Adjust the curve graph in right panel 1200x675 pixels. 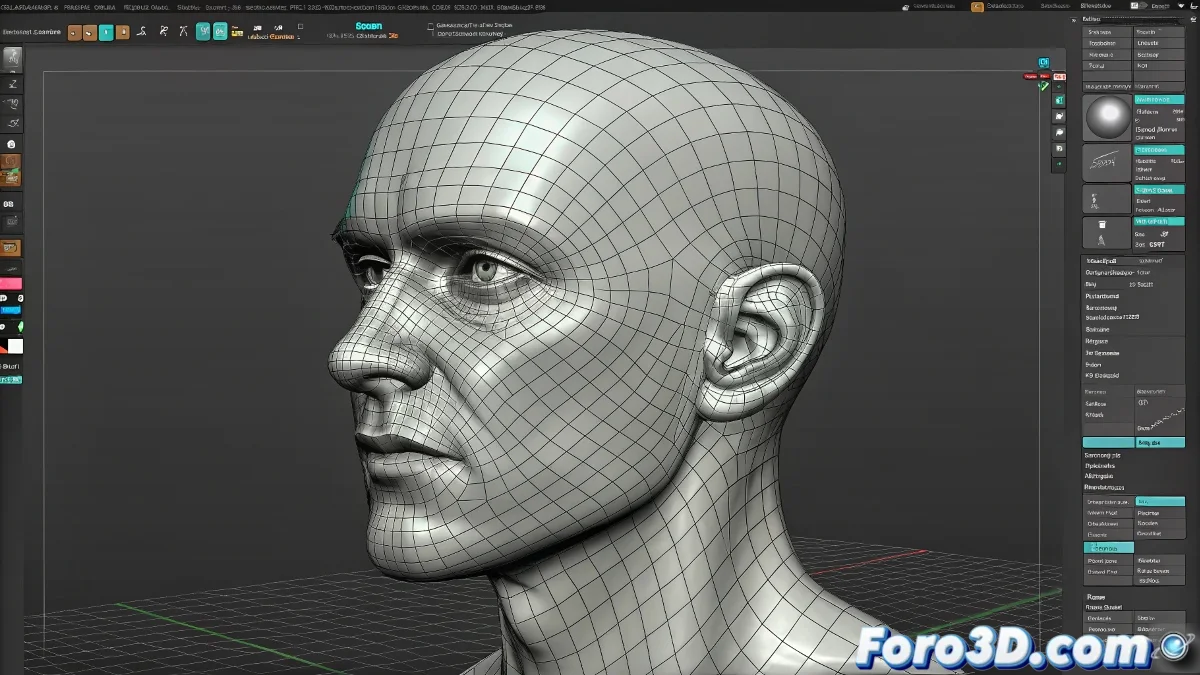click(x=1160, y=415)
